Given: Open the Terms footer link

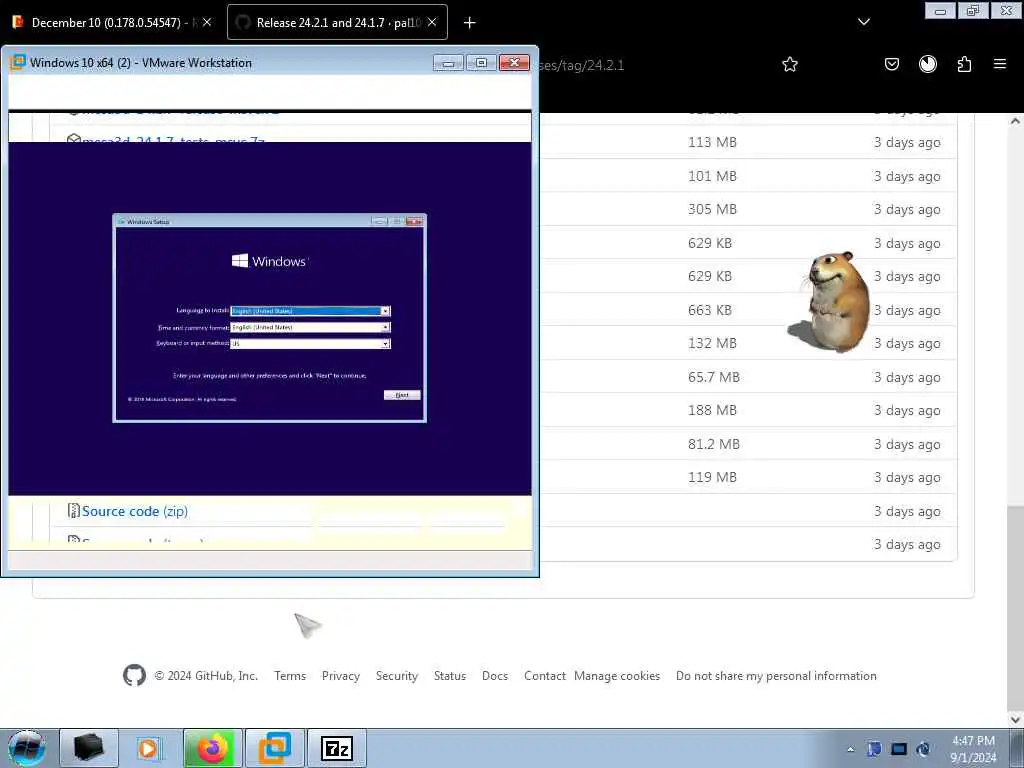Looking at the screenshot, I should (290, 676).
